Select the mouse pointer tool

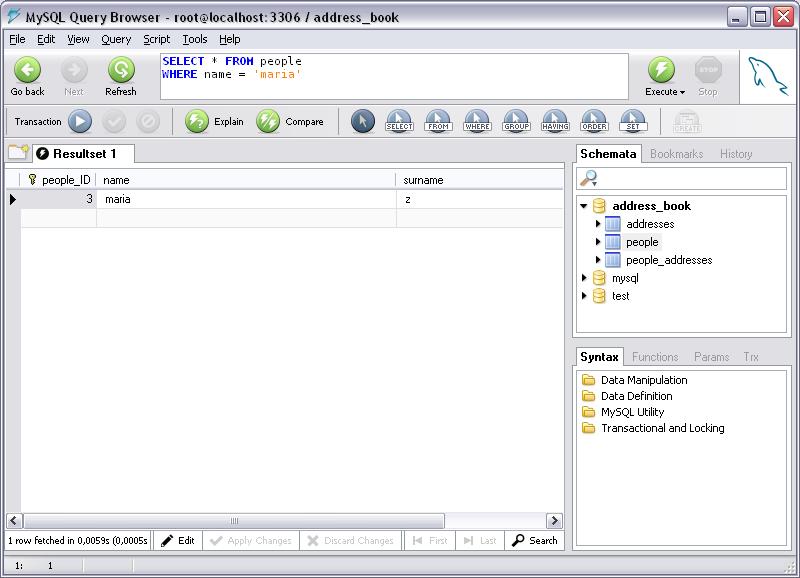pos(363,121)
